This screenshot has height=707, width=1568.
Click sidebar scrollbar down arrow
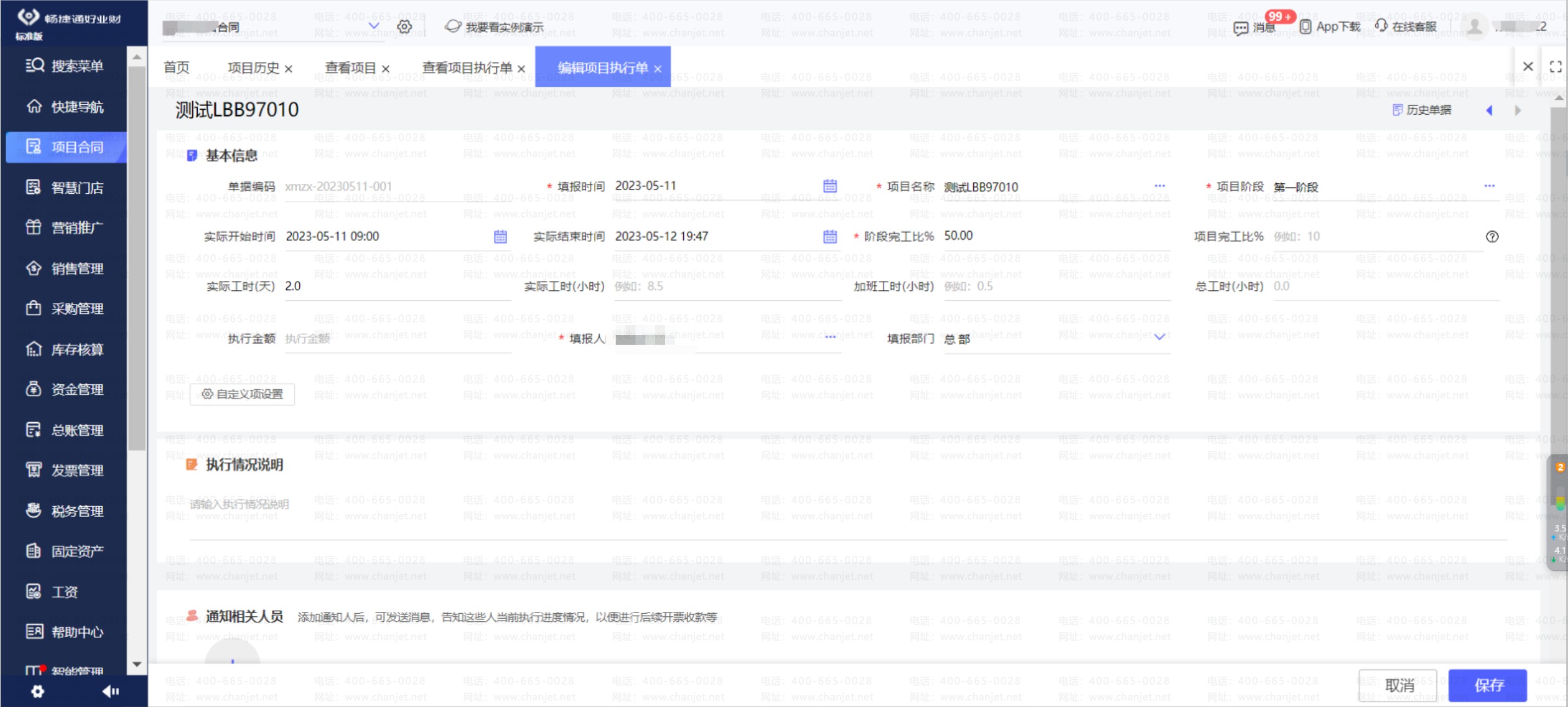click(x=137, y=664)
